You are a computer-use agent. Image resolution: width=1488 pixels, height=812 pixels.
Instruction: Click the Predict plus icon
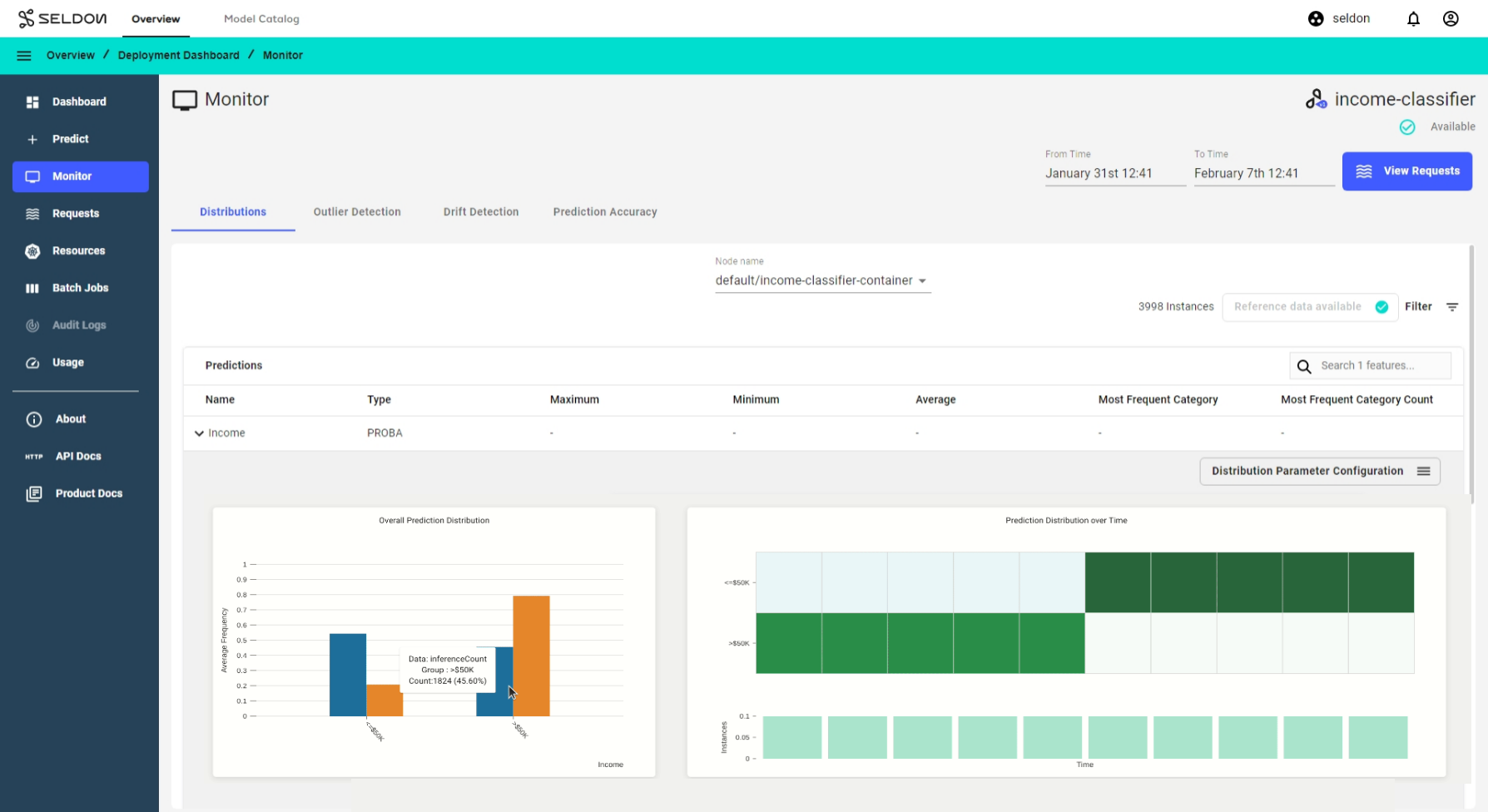pyautogui.click(x=32, y=140)
